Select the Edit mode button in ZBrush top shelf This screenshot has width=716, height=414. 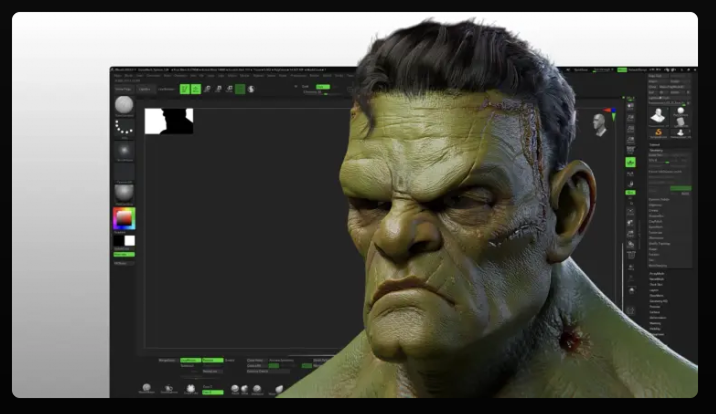(x=184, y=89)
